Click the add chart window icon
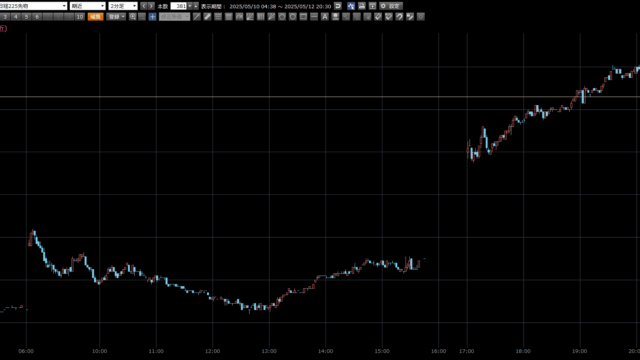The width and height of the screenshot is (640, 360). tap(372, 6)
